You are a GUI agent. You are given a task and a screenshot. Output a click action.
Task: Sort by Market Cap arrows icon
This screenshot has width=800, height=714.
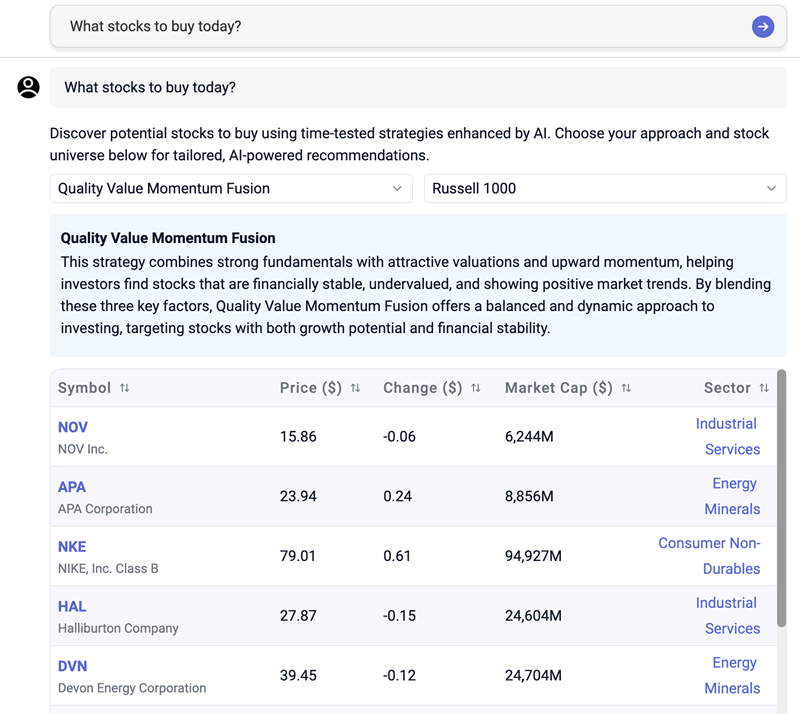click(626, 388)
